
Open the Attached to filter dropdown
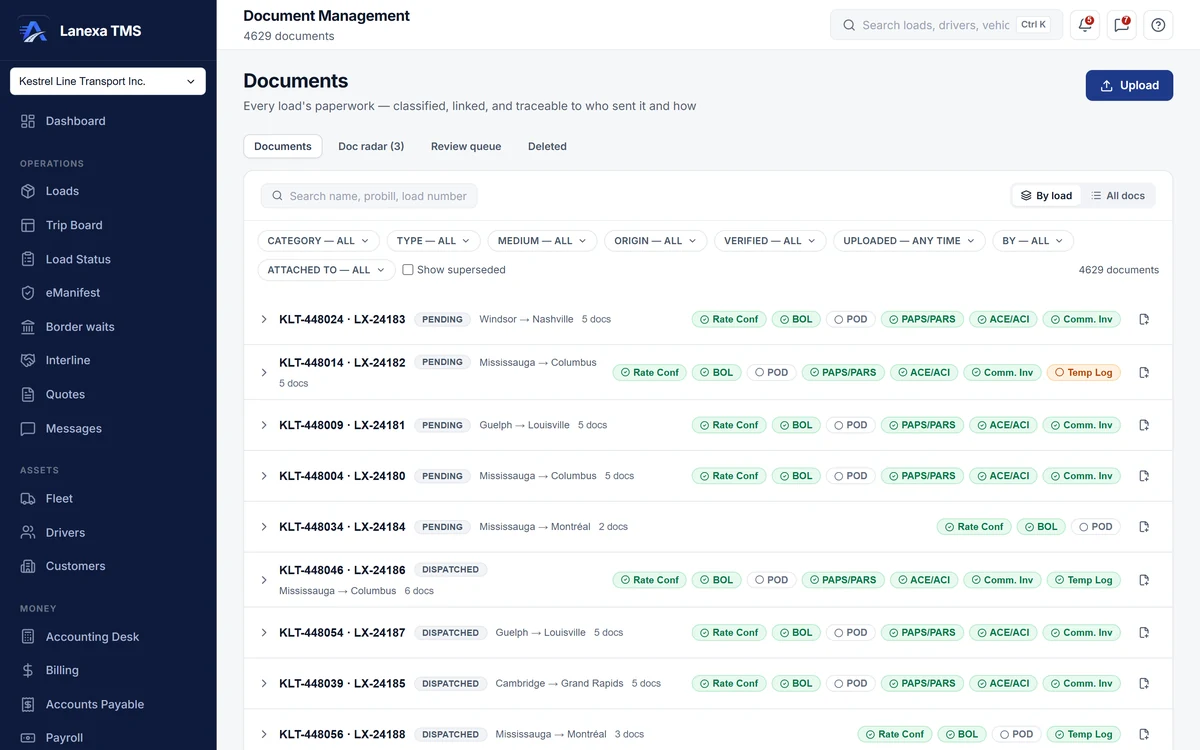[x=326, y=270]
